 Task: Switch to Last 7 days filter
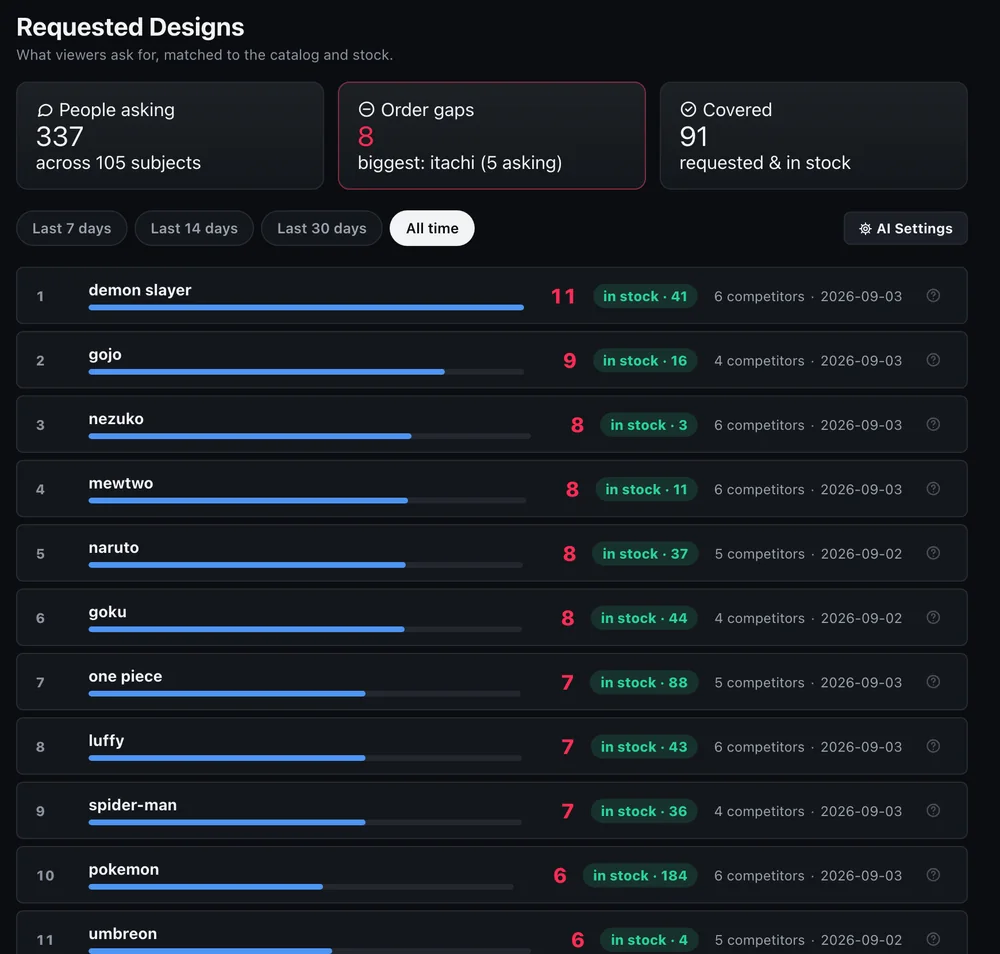[x=71, y=228]
